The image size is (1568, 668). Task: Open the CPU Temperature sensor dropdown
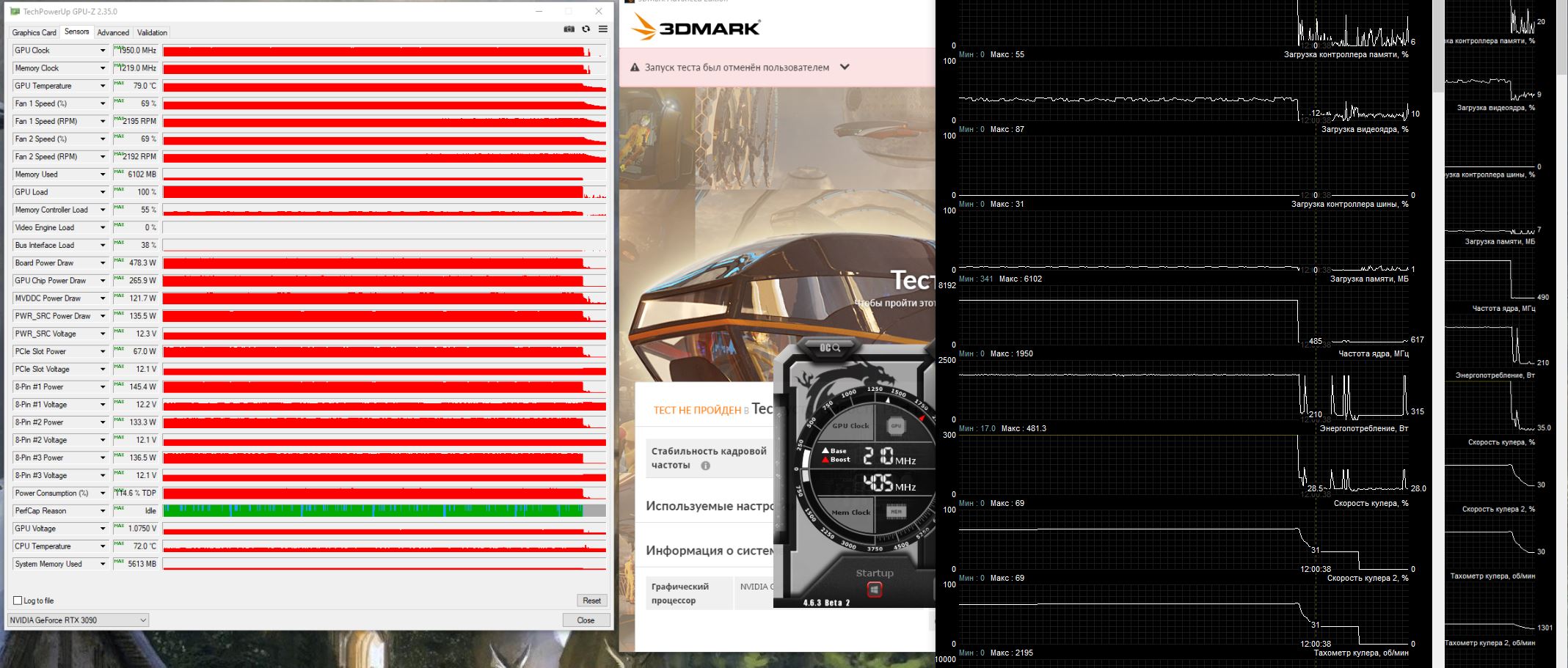(103, 546)
